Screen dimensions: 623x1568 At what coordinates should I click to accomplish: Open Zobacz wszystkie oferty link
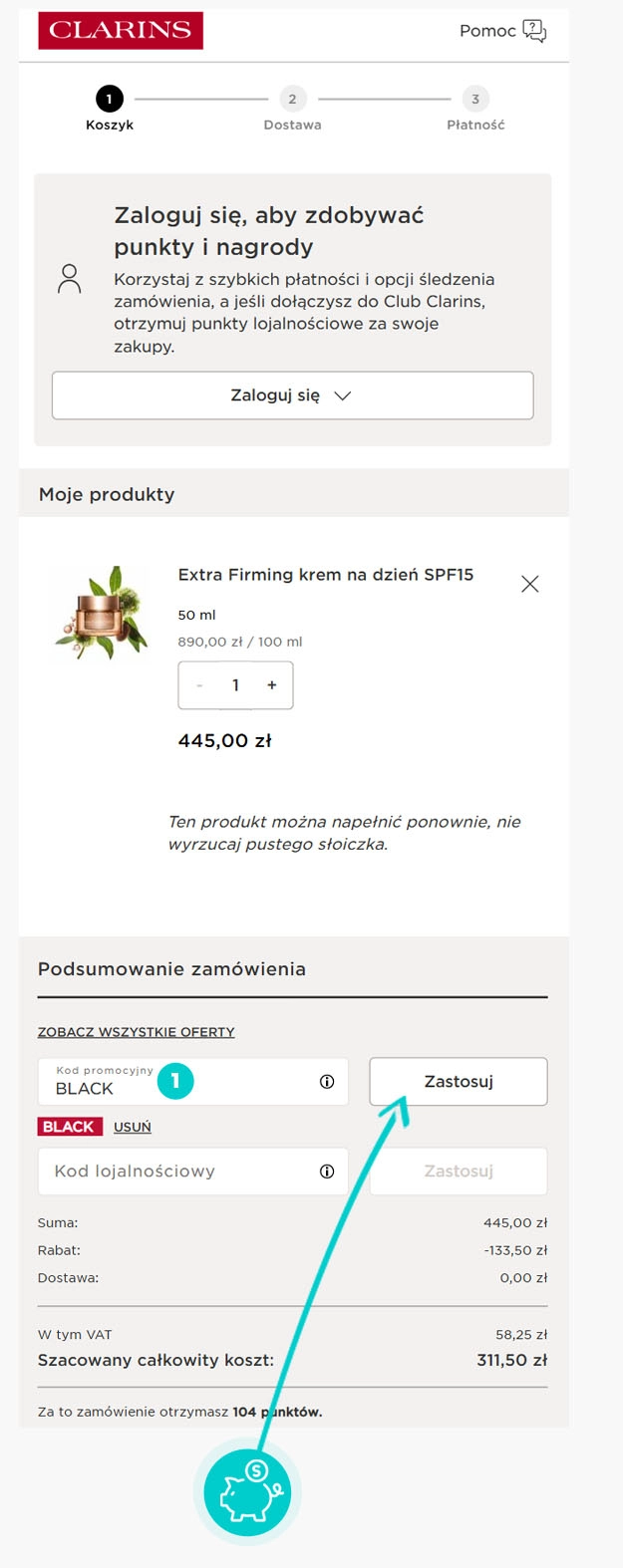pyautogui.click(x=137, y=1032)
